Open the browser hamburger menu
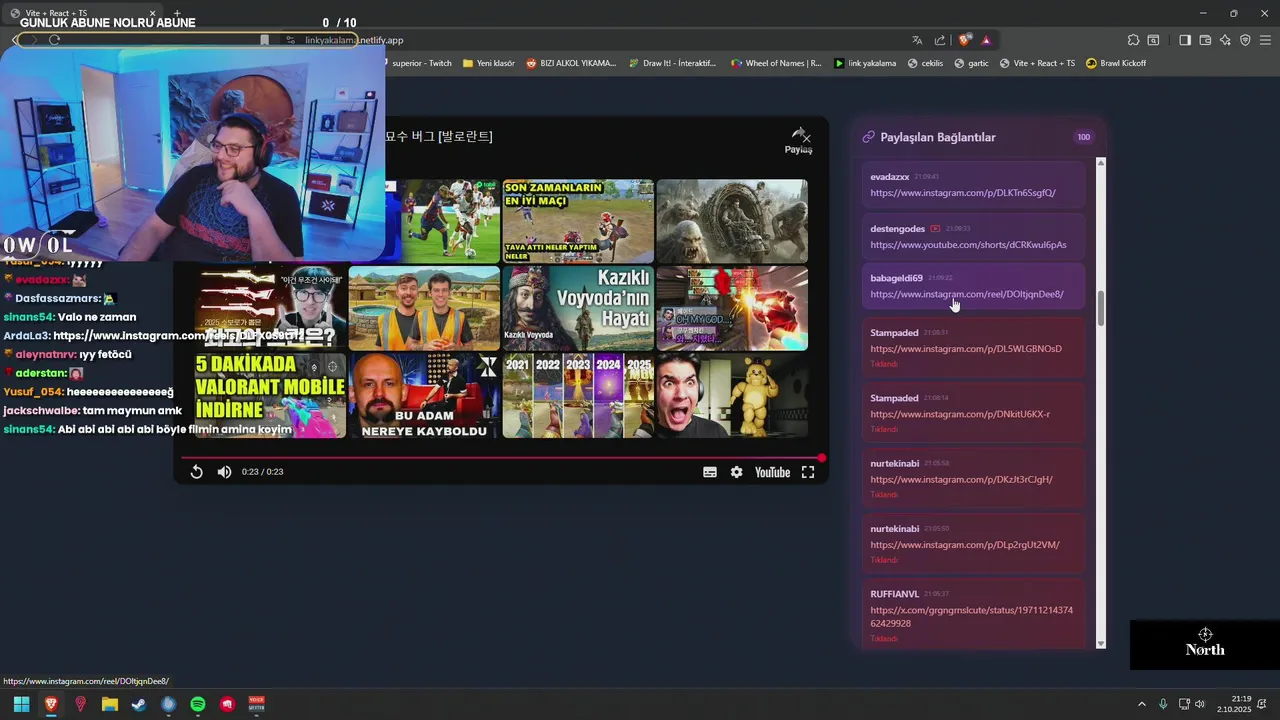This screenshot has height=720, width=1280. pyautogui.click(x=1265, y=40)
